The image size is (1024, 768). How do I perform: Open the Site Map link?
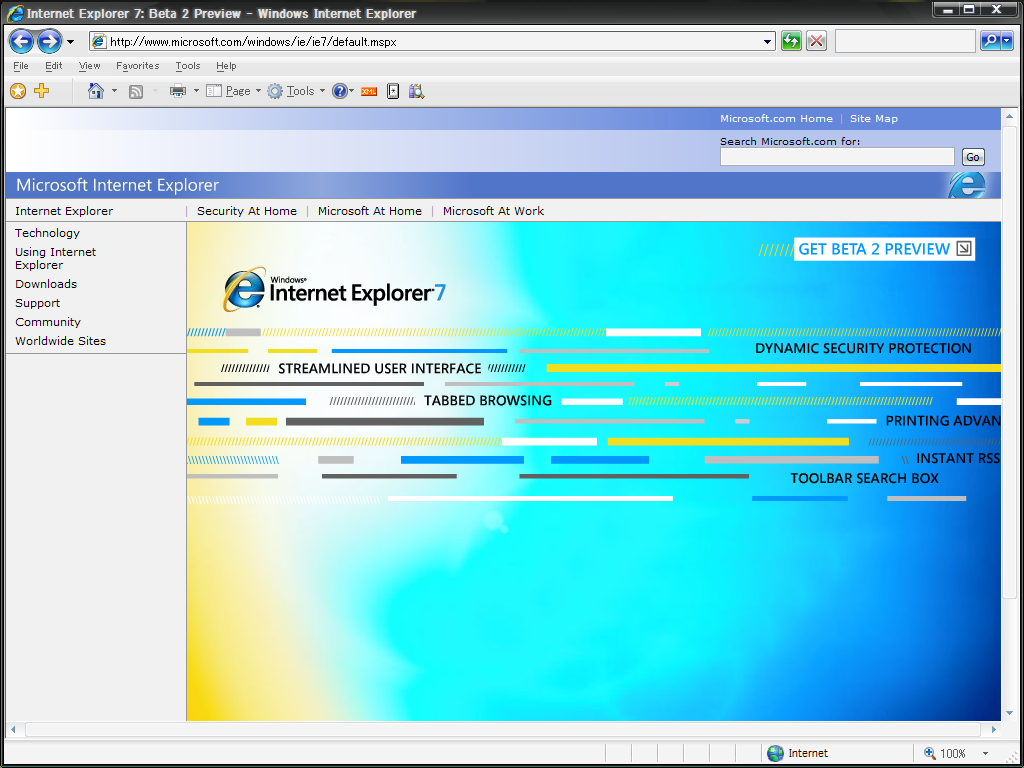pos(874,119)
